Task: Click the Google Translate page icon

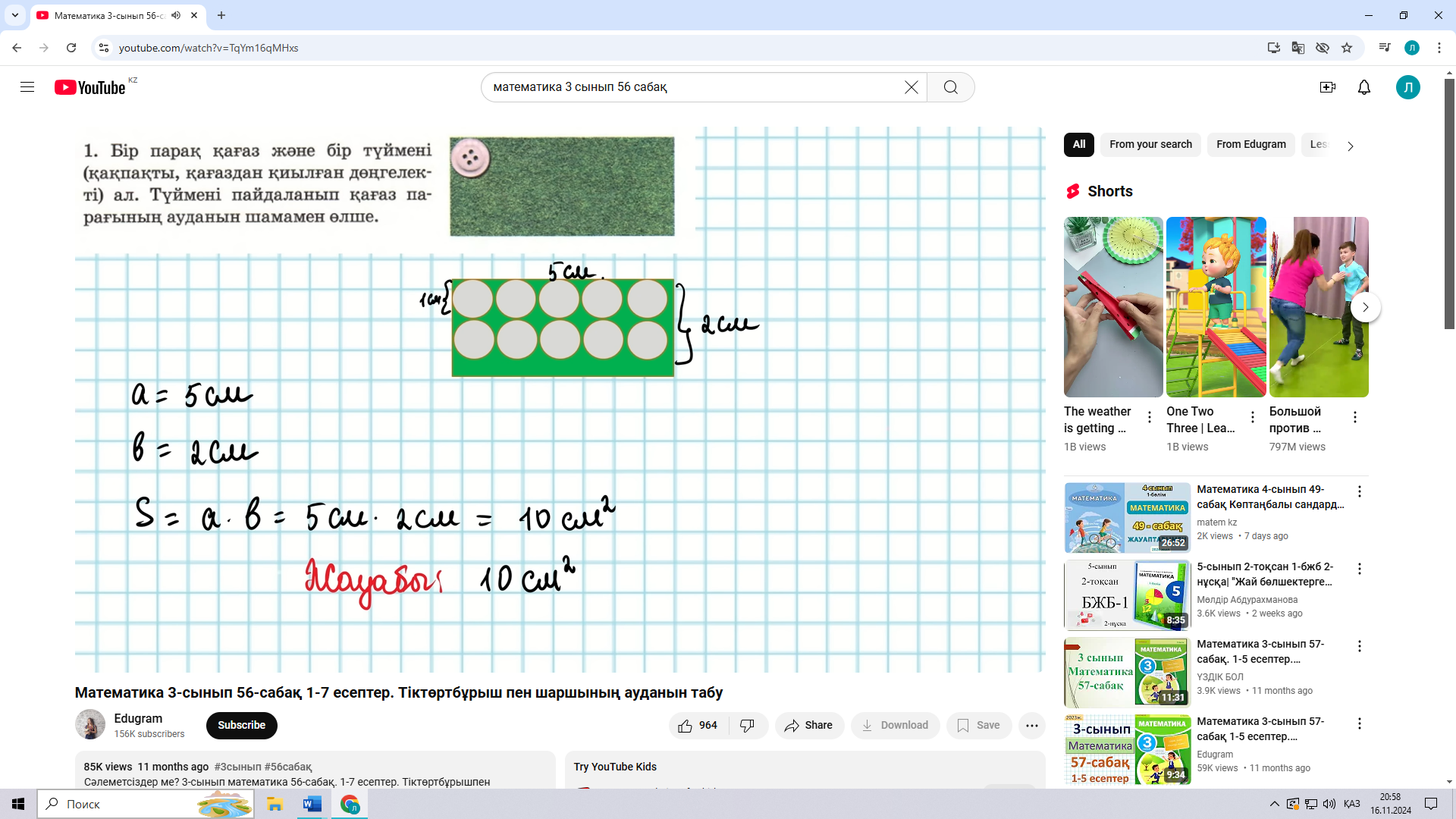Action: pos(1298,48)
